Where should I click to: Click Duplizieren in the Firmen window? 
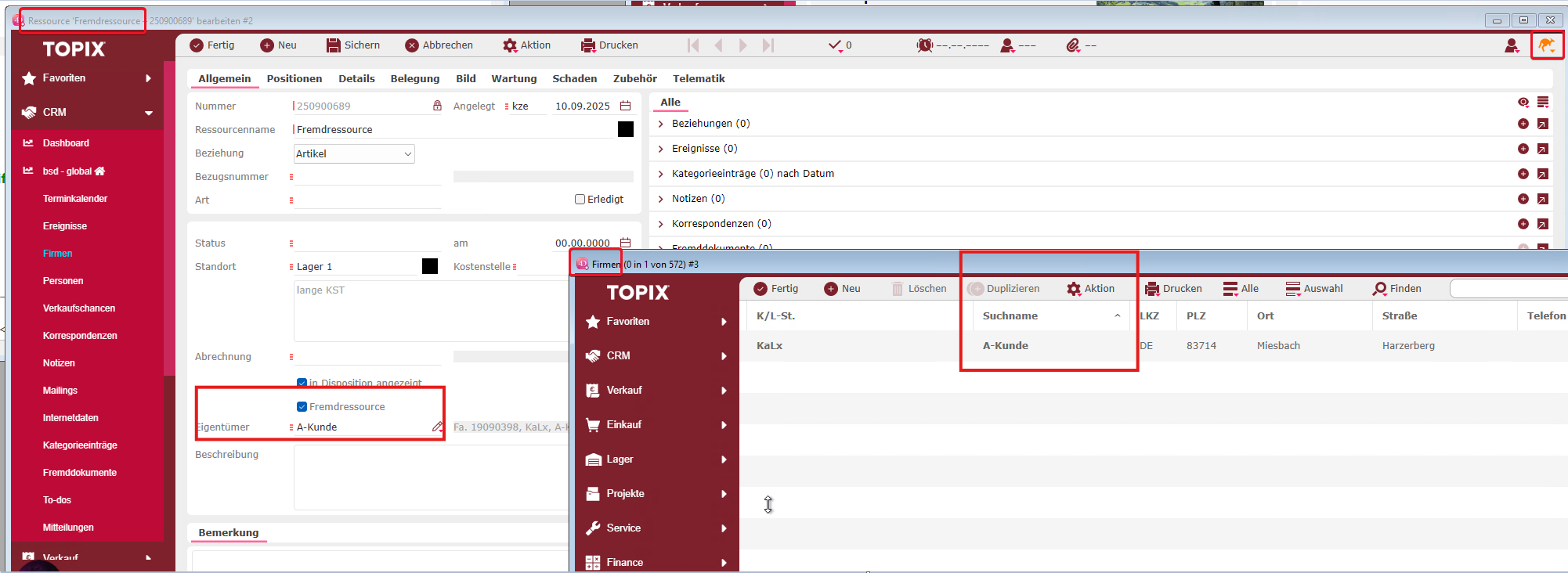pyautogui.click(x=1003, y=289)
